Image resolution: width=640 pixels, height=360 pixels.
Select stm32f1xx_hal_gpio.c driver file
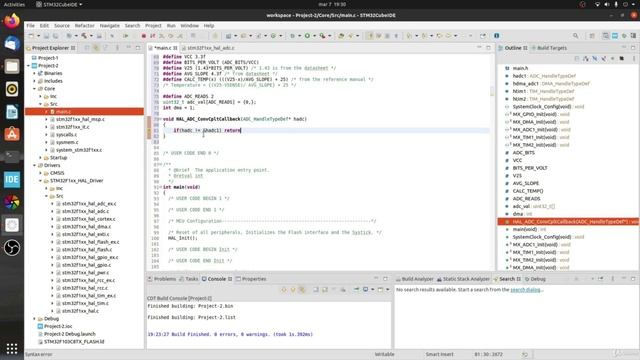point(87,265)
